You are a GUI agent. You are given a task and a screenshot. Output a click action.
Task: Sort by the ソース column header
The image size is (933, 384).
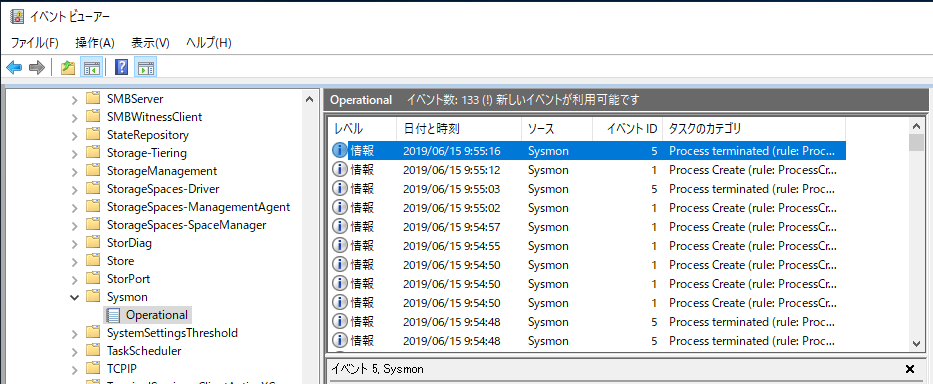[557, 129]
